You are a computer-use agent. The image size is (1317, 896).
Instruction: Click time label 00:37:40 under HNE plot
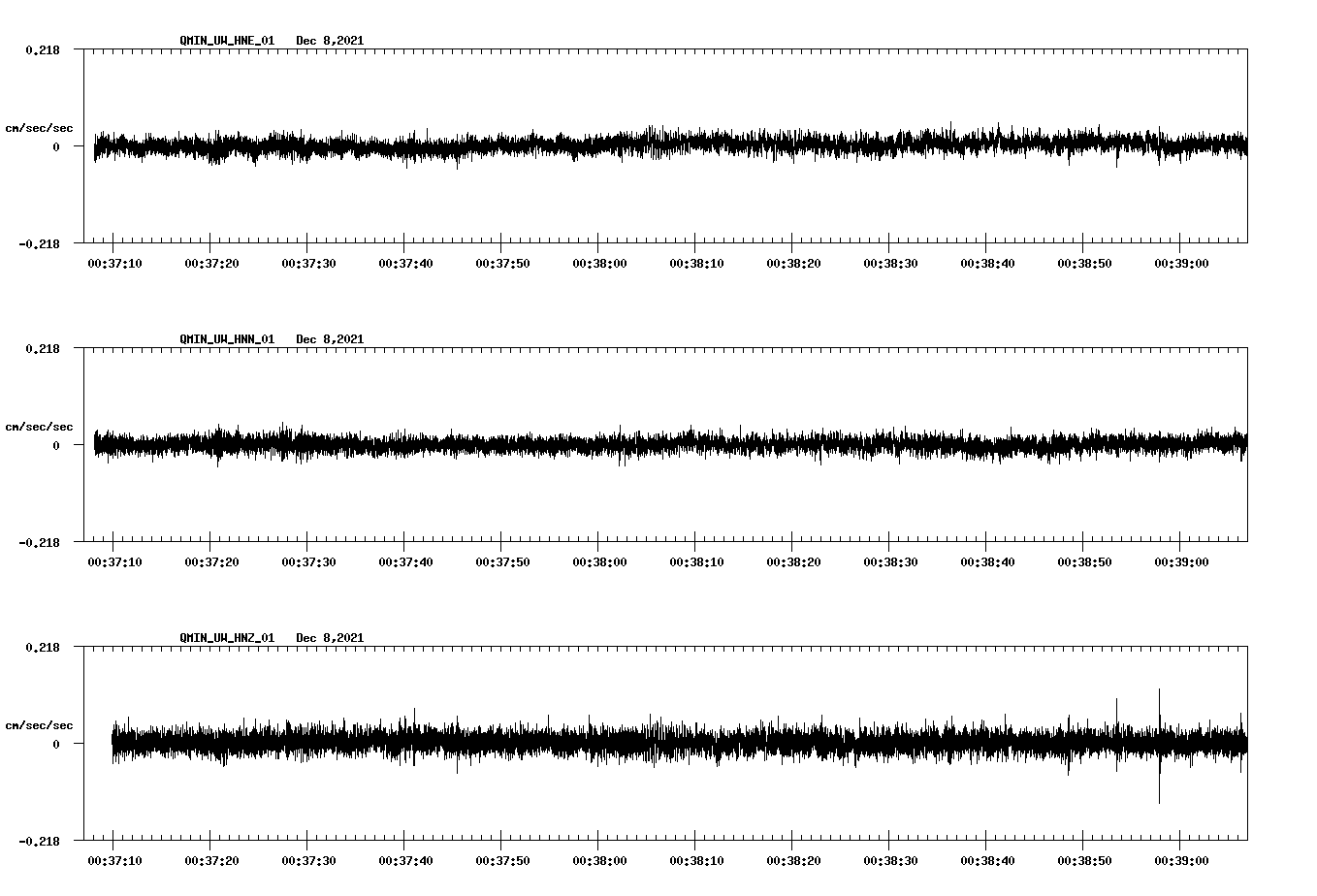pyautogui.click(x=405, y=264)
